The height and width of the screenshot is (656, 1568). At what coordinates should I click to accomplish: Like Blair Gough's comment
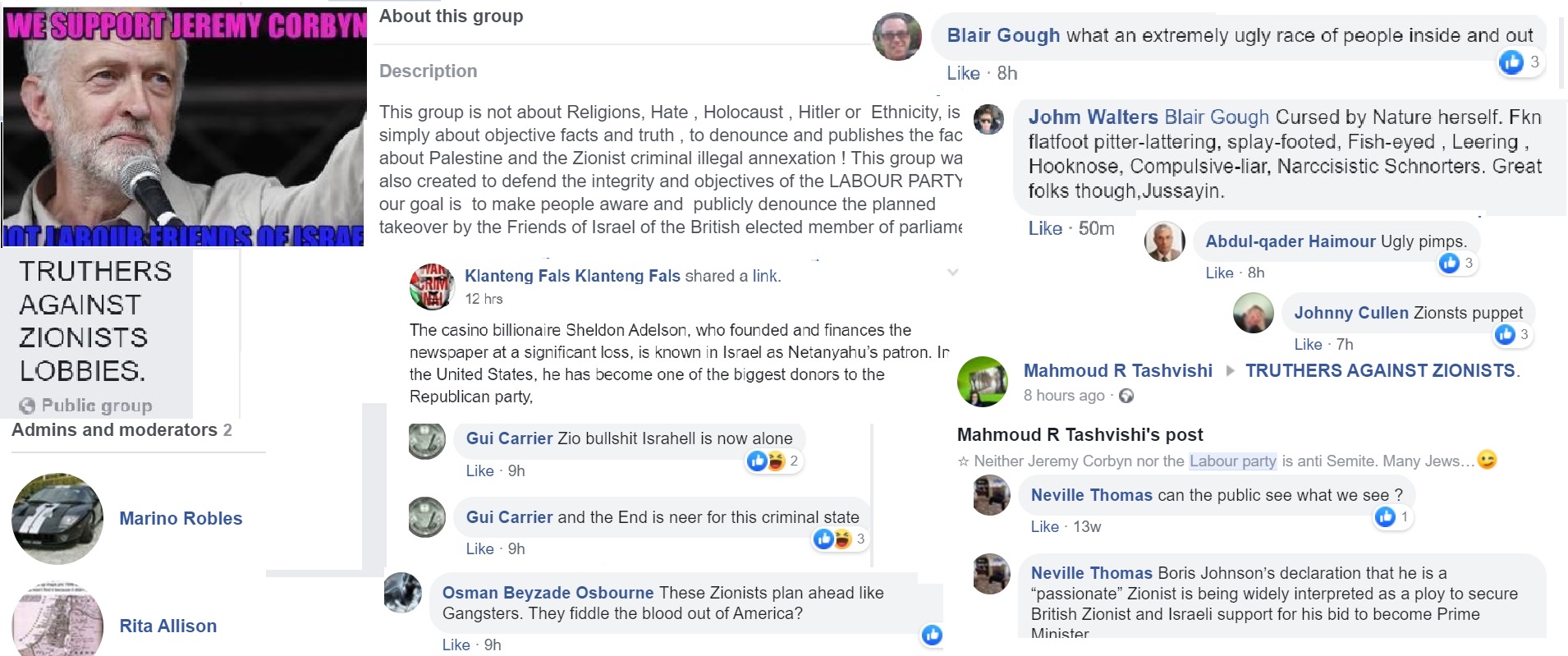(x=962, y=73)
